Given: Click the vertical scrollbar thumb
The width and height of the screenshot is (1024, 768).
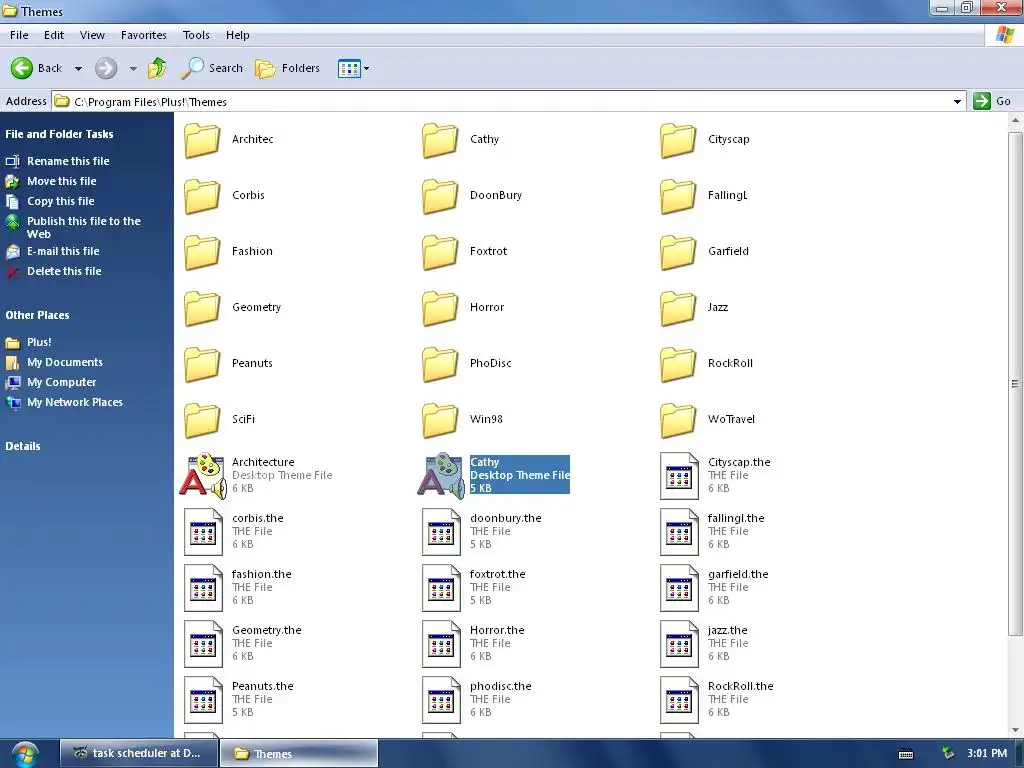Looking at the screenshot, I should 1015,384.
